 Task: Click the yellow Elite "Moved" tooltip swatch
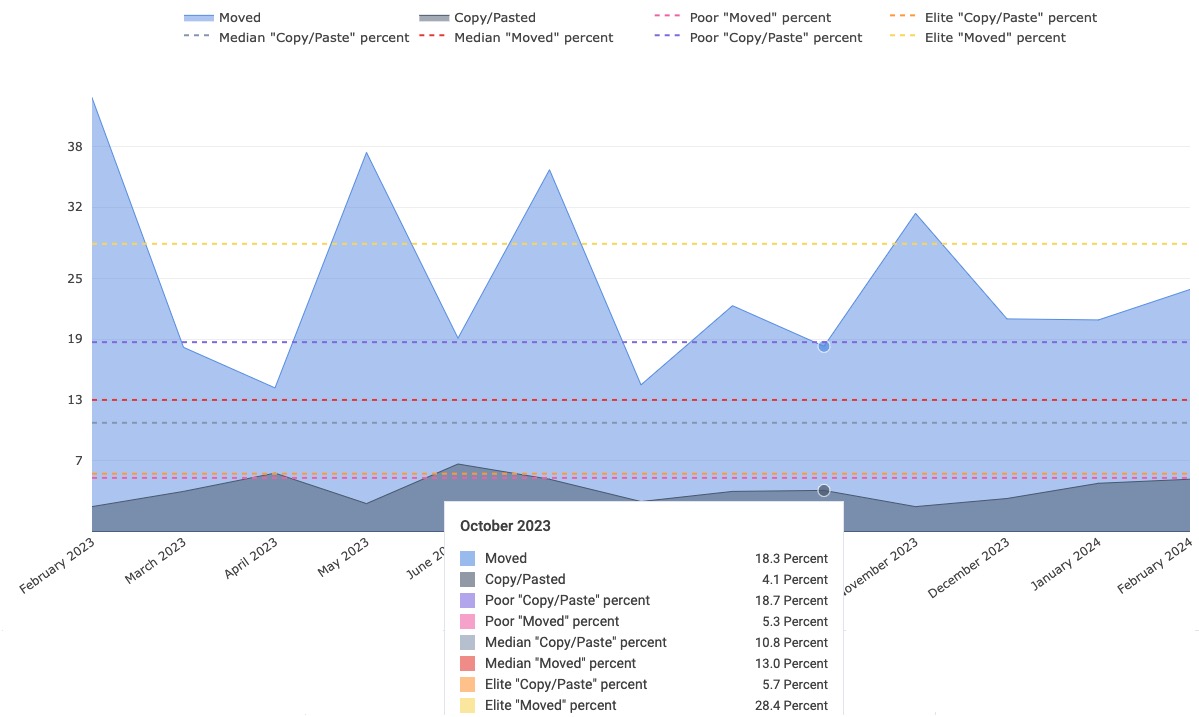click(467, 705)
